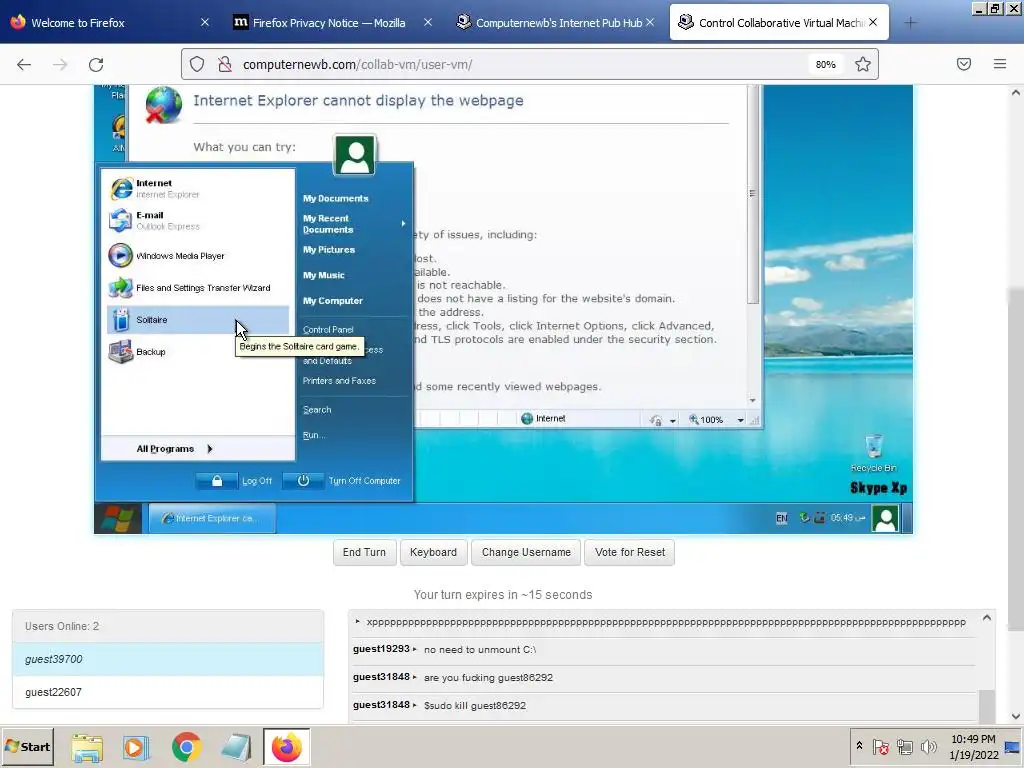Open My Documents in Start menu
This screenshot has width=1024, height=768.
(336, 198)
